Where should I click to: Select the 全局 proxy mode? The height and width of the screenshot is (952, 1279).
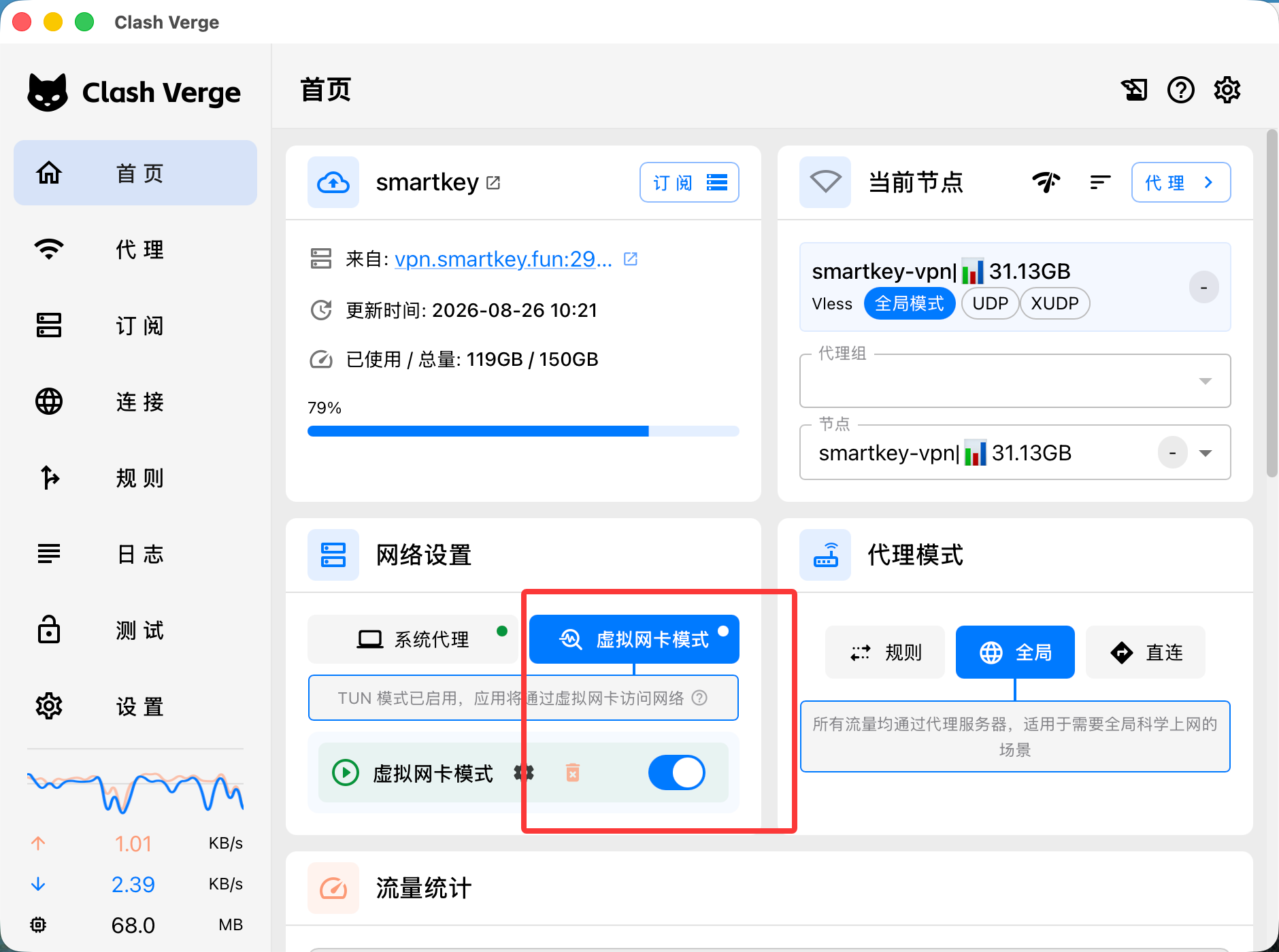click(1015, 652)
